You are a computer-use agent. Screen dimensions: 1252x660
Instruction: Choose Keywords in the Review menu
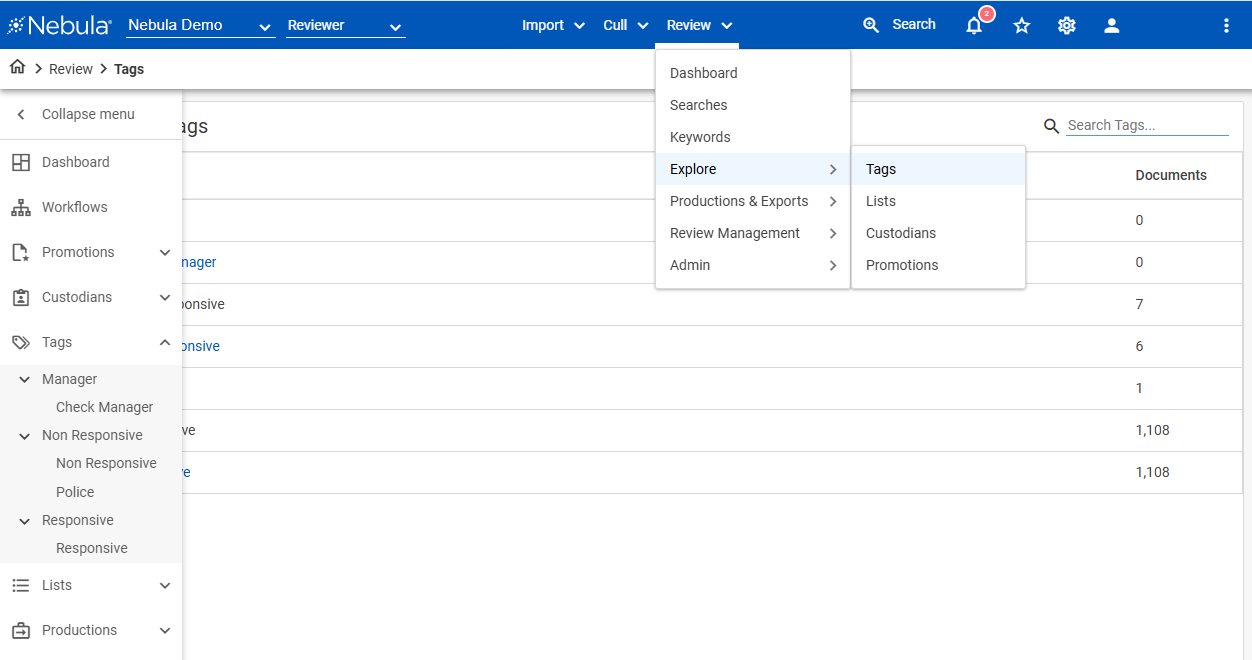tap(700, 137)
